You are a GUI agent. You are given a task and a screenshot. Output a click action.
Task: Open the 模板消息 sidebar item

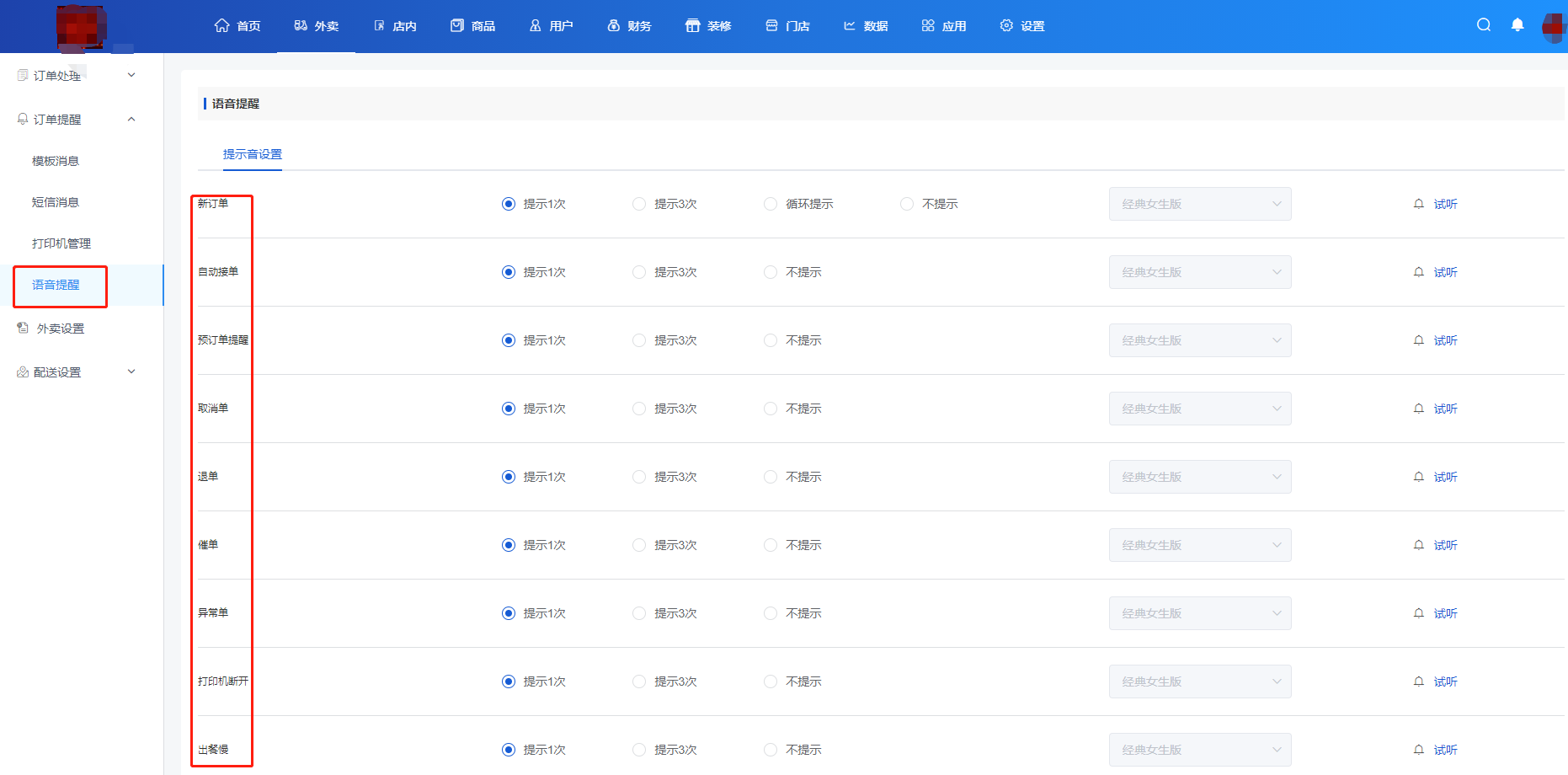pos(56,161)
